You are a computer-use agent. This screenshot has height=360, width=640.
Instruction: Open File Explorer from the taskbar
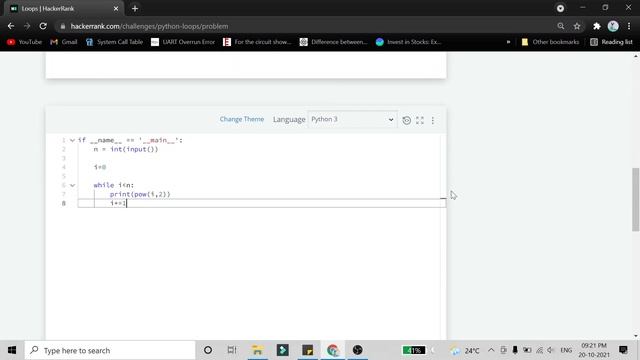tap(257, 350)
